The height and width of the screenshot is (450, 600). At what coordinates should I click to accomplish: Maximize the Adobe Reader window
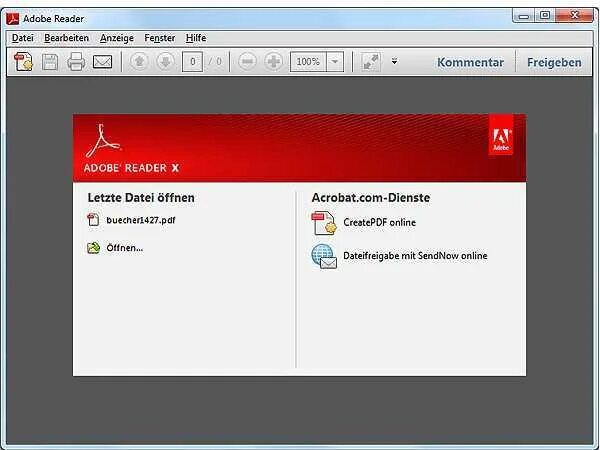point(545,16)
